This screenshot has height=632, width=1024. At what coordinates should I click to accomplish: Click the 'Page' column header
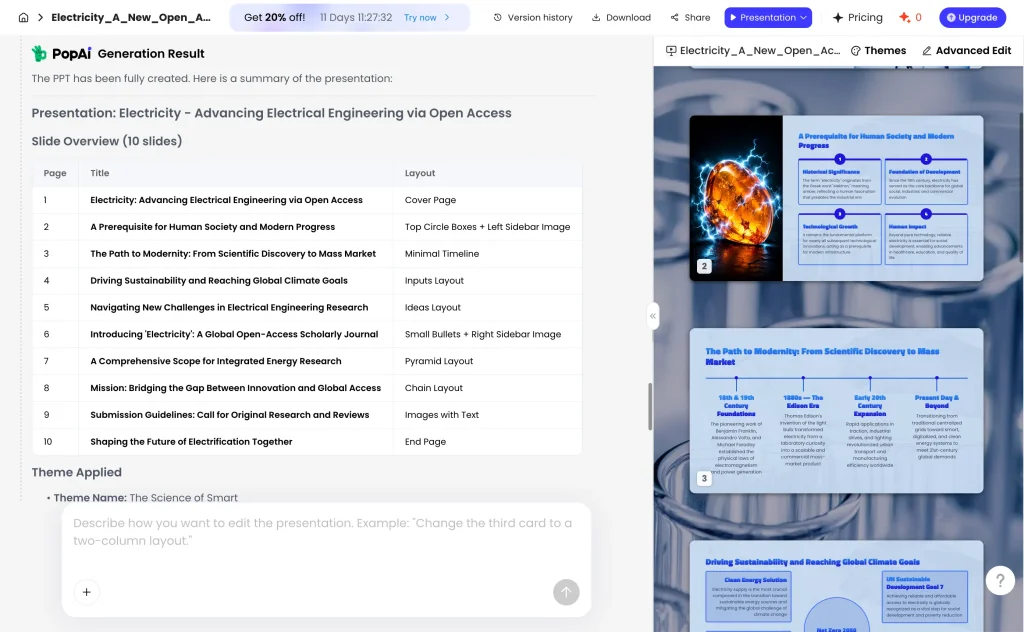click(x=55, y=173)
